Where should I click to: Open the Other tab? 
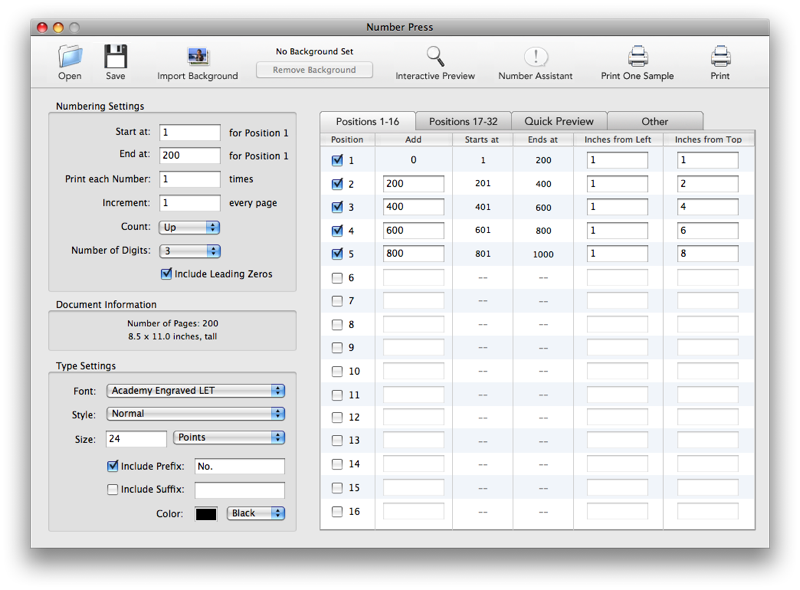pyautogui.click(x=655, y=121)
